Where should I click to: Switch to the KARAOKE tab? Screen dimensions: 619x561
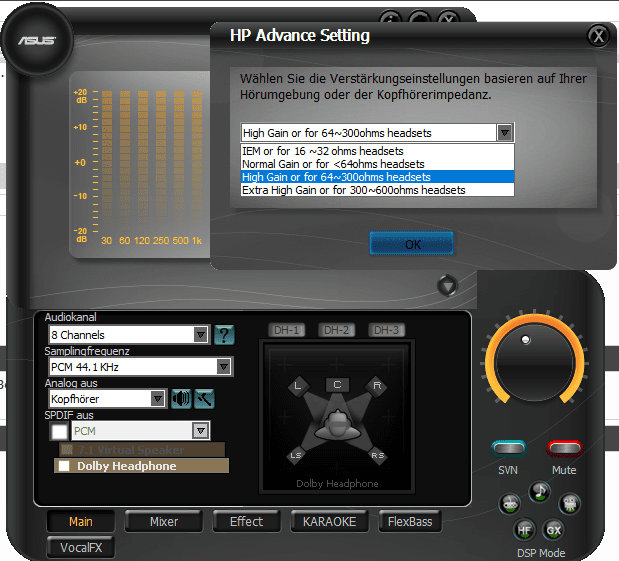tap(329, 522)
